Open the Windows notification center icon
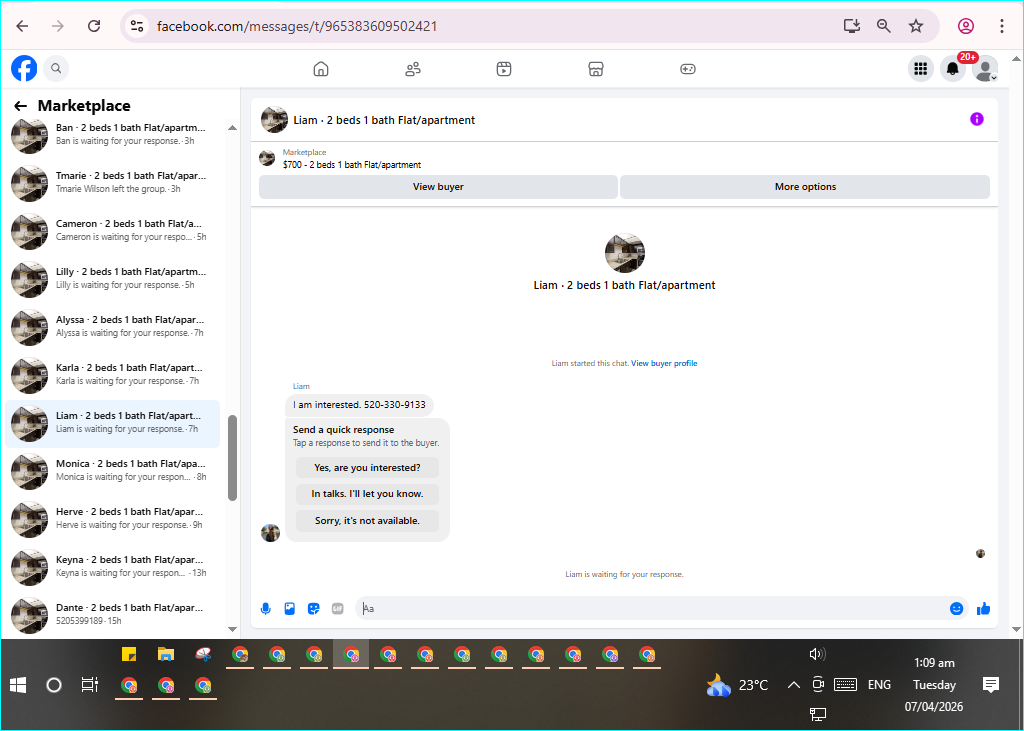This screenshot has width=1024, height=731. point(991,685)
